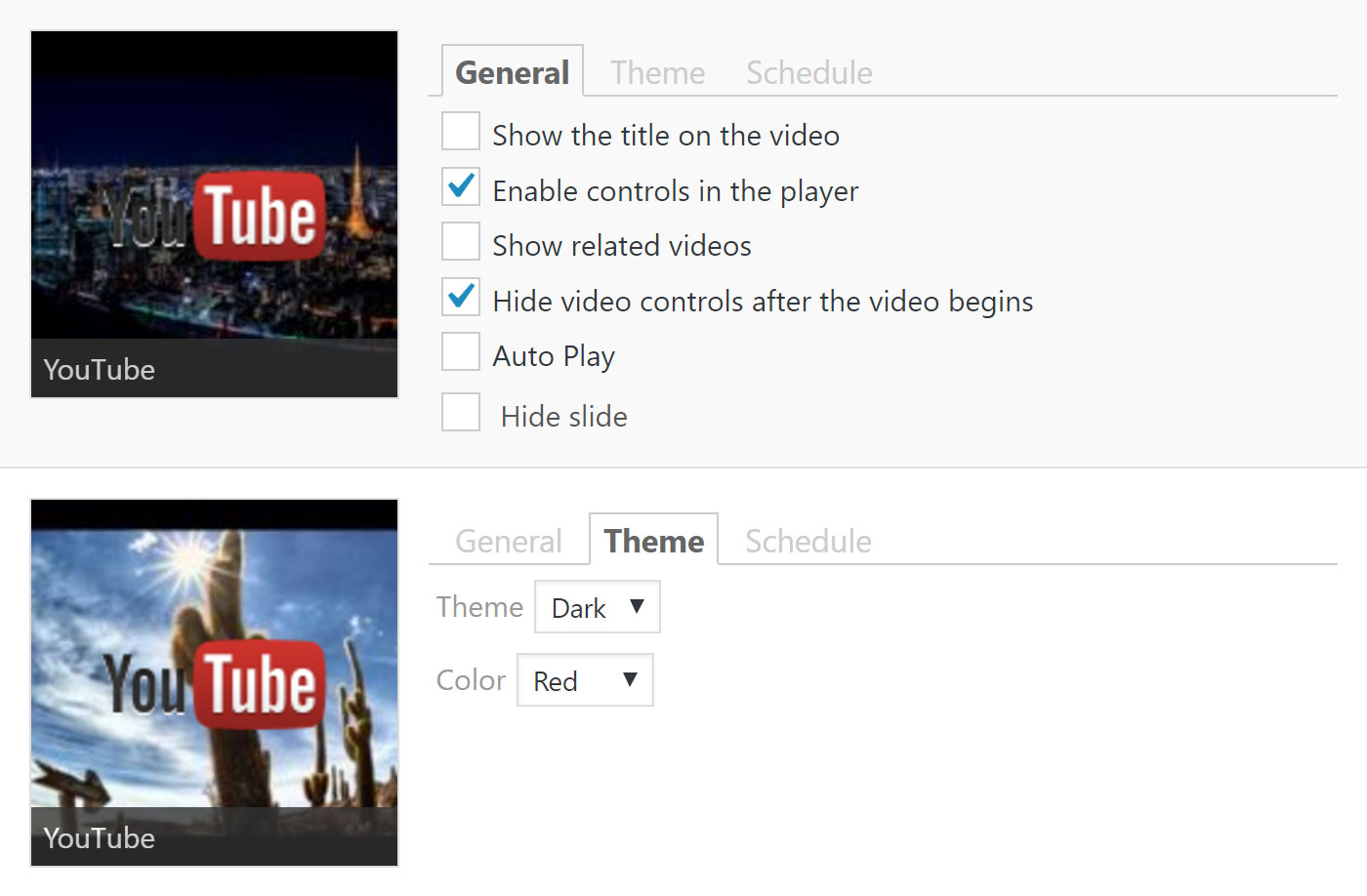1367x896 pixels.
Task: Click the Show related videos label text
Action: click(x=622, y=246)
